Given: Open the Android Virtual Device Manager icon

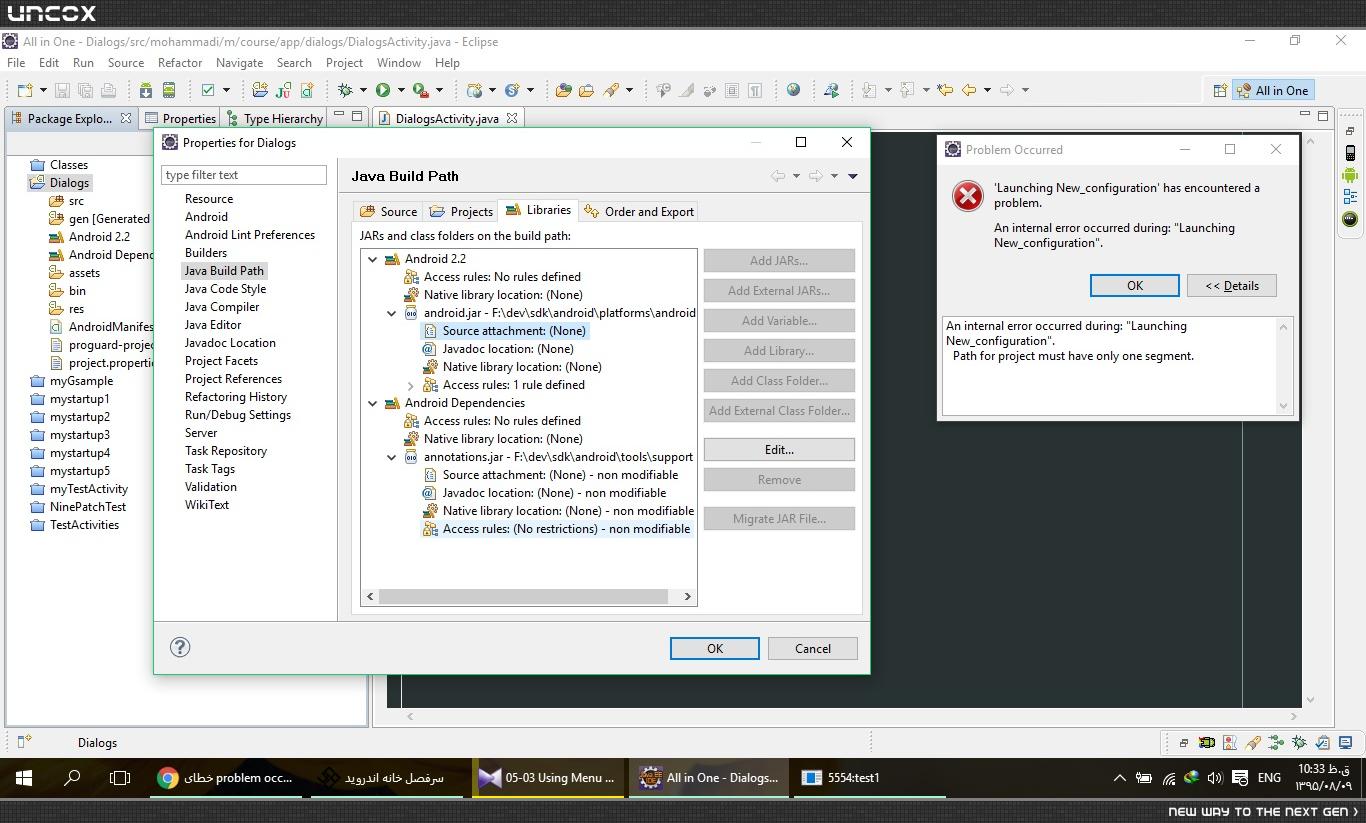Looking at the screenshot, I should click(x=168, y=90).
